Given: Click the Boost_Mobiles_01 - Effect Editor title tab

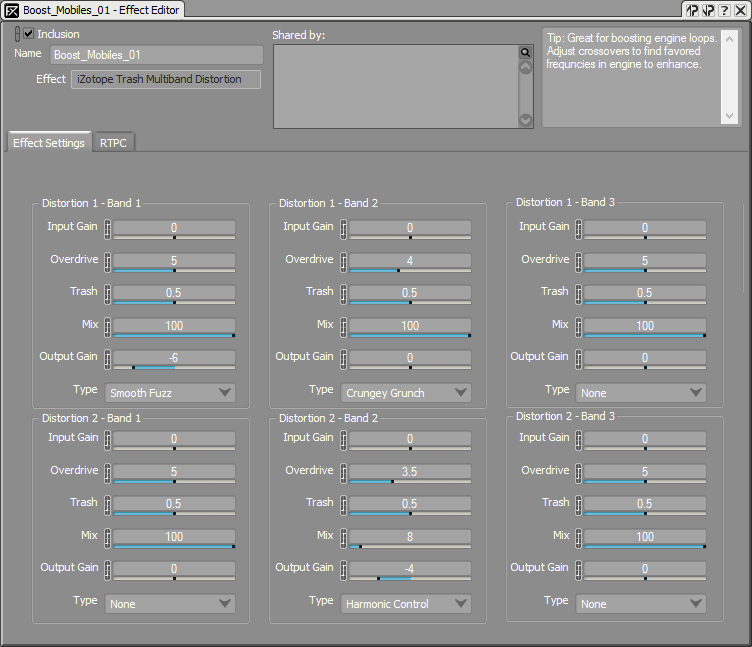Looking at the screenshot, I should click(94, 10).
